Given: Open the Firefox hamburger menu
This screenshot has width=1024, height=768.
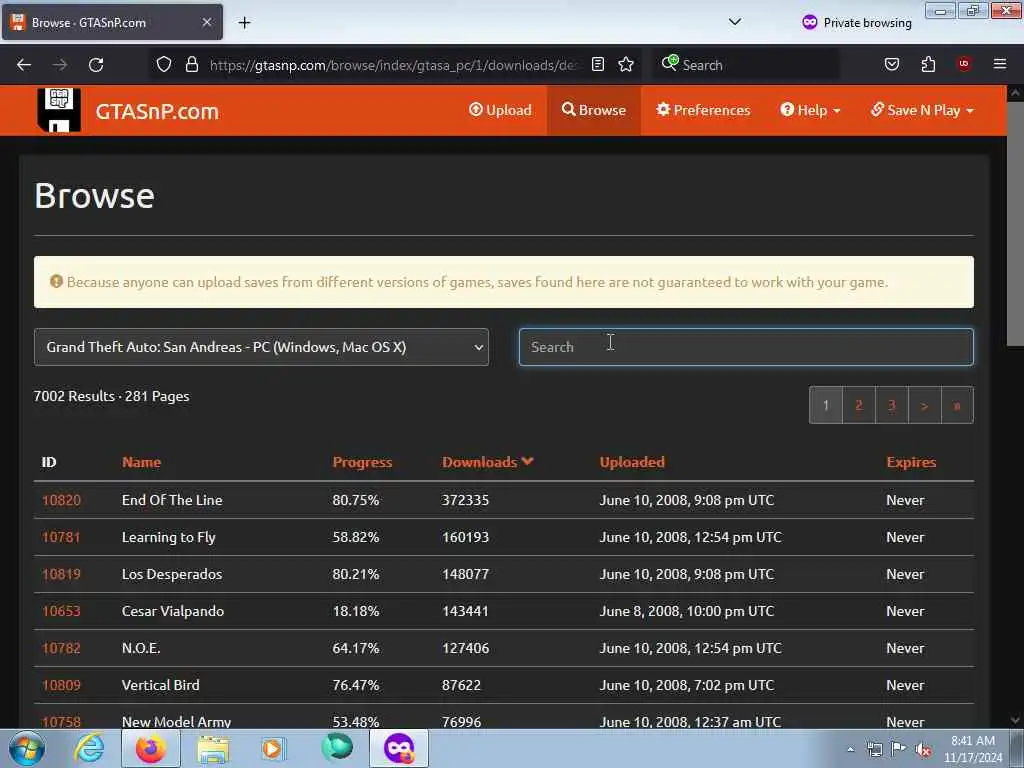Looking at the screenshot, I should [x=1000, y=64].
